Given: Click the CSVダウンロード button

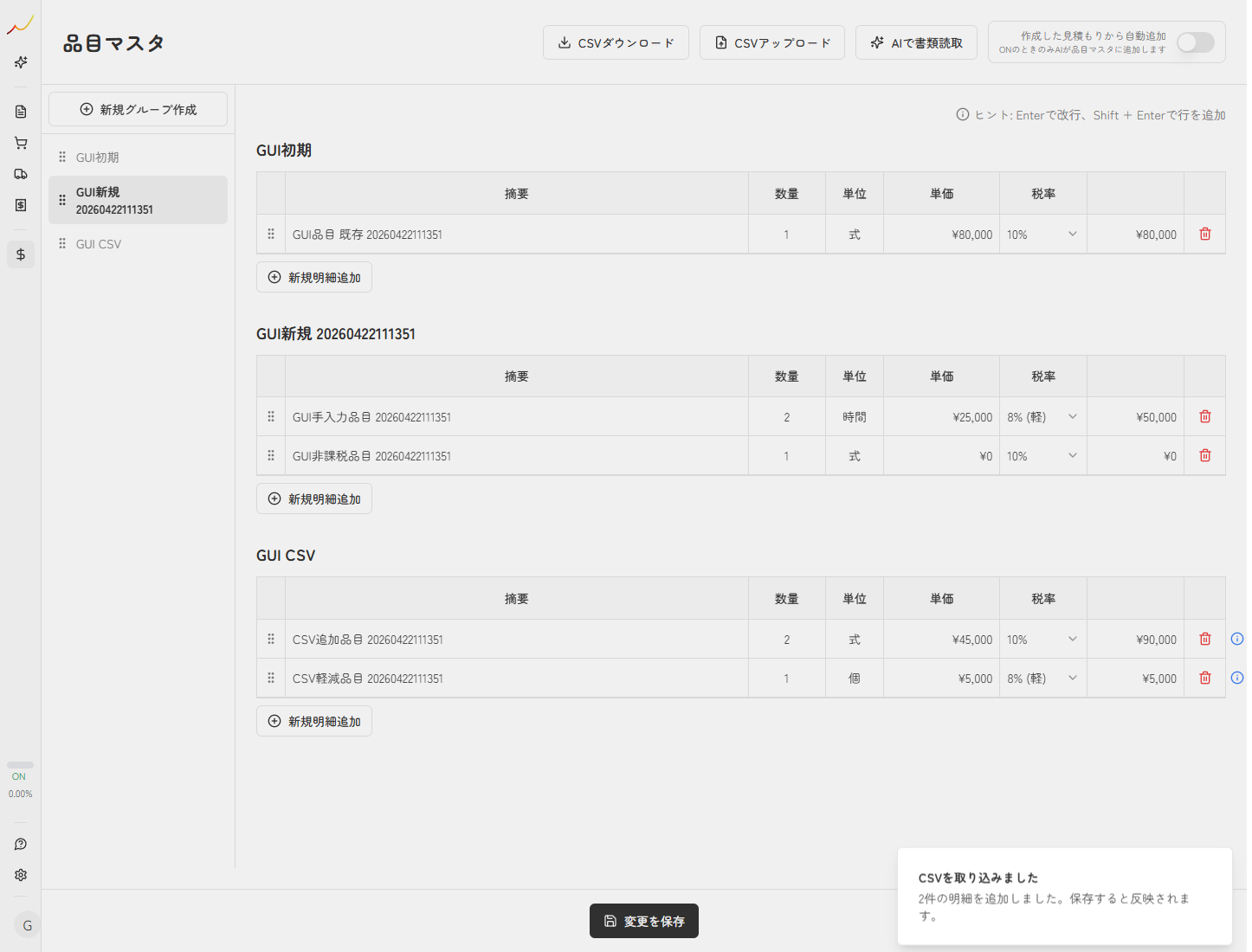Looking at the screenshot, I should [x=616, y=42].
